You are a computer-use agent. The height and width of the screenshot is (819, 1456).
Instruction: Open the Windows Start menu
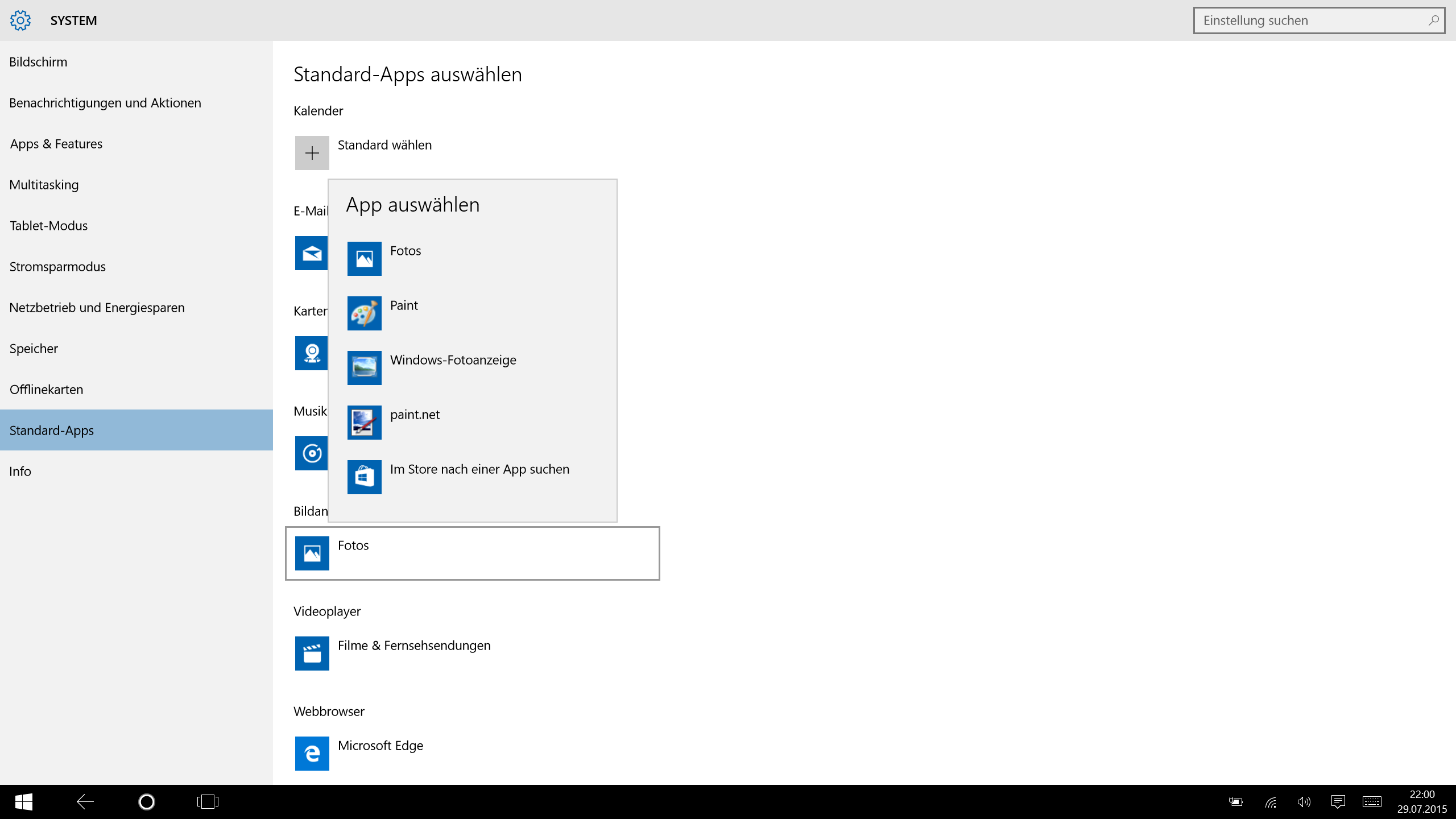pyautogui.click(x=24, y=802)
